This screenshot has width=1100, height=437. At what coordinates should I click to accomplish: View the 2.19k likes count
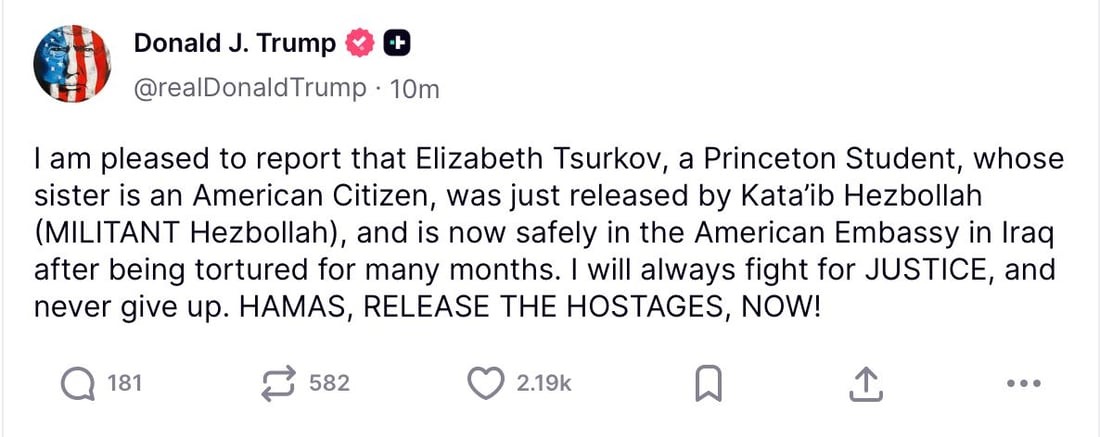pyautogui.click(x=544, y=383)
